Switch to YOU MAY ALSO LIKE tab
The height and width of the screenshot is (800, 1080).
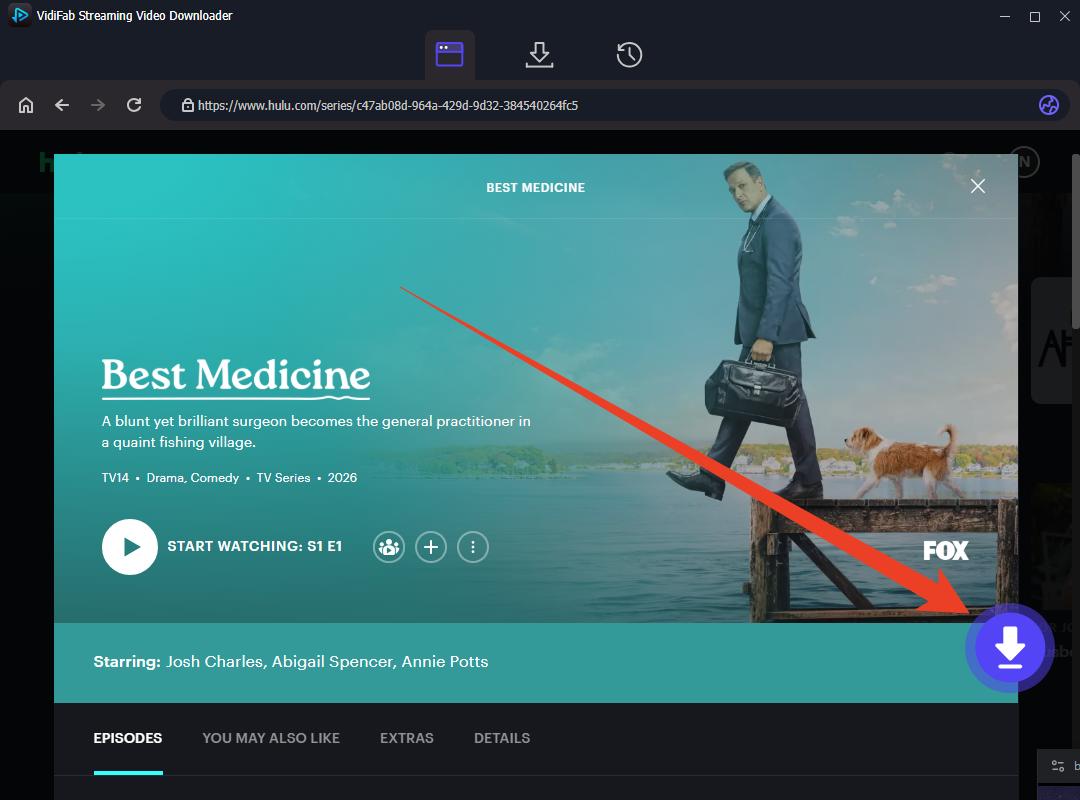pos(271,738)
